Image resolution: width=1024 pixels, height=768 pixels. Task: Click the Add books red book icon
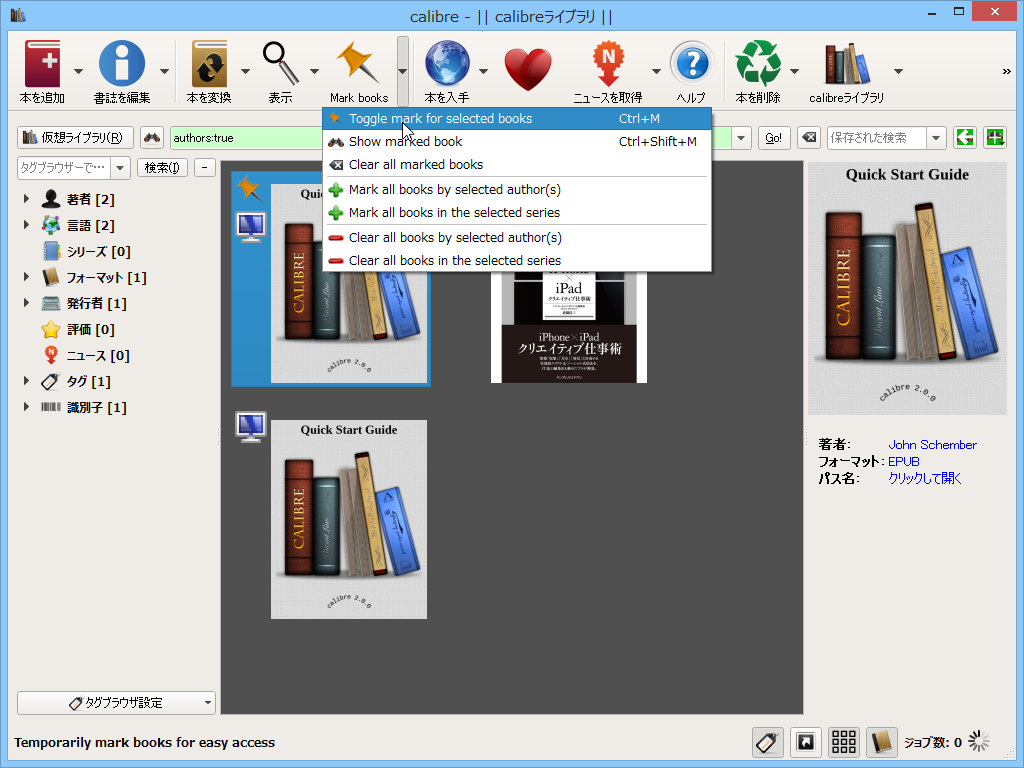(x=42, y=64)
